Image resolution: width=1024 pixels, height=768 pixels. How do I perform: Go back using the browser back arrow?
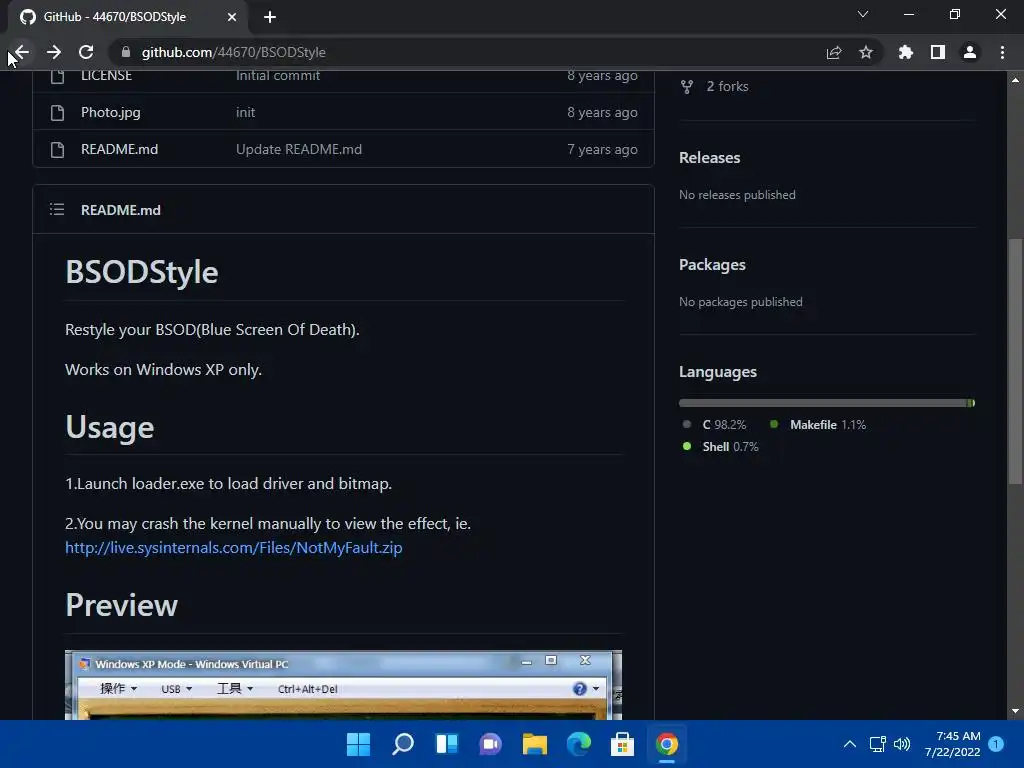click(x=22, y=52)
